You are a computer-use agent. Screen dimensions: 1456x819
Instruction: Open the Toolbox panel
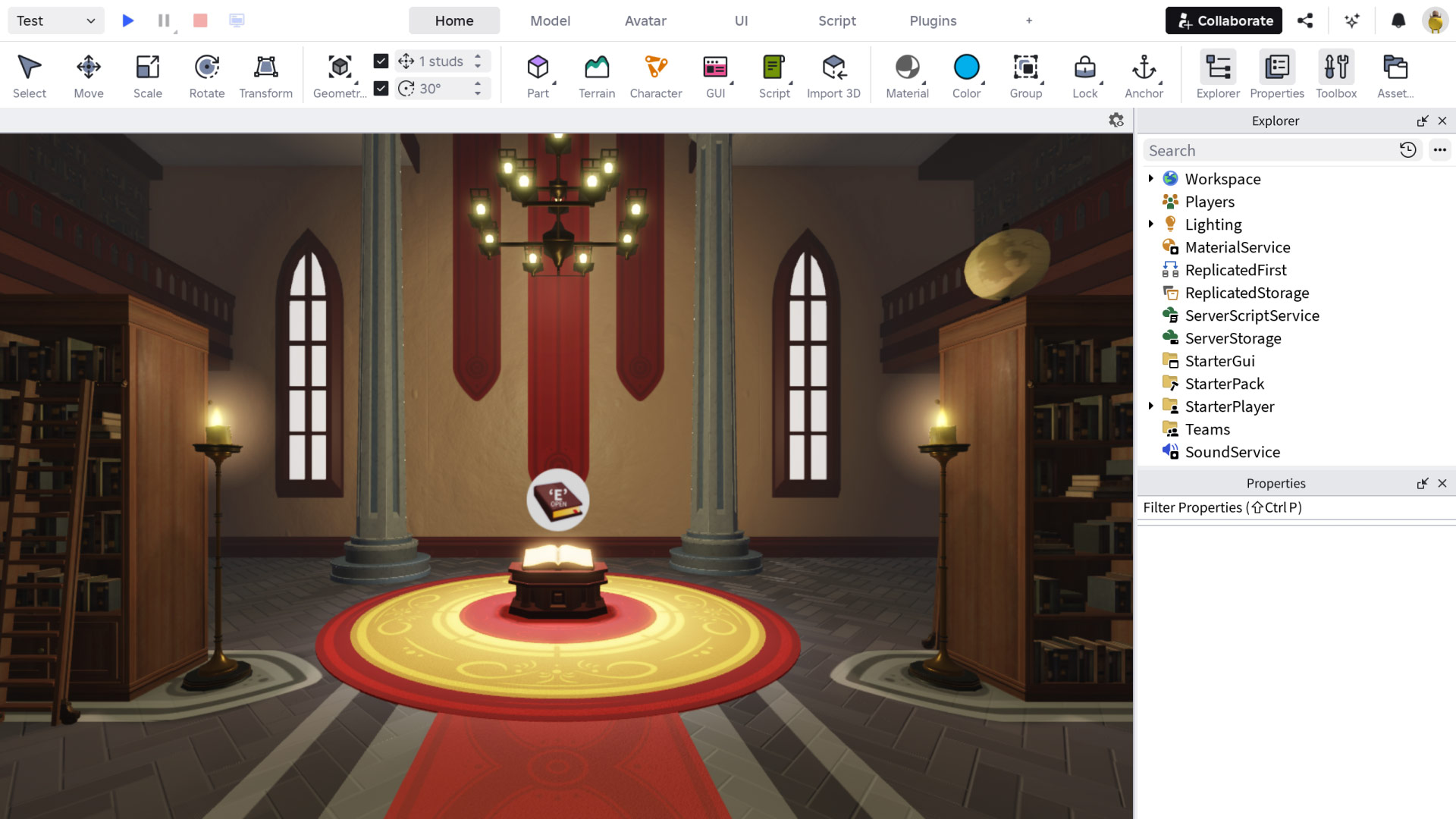pyautogui.click(x=1336, y=76)
